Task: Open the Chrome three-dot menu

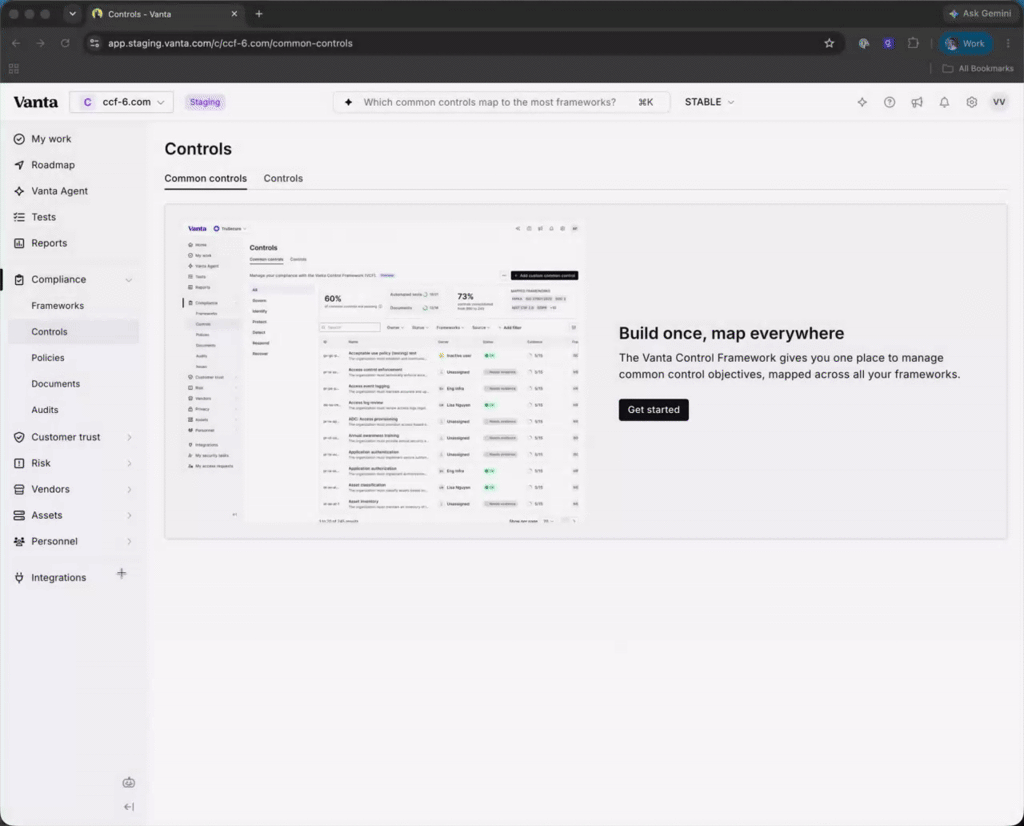Action: click(x=1008, y=43)
